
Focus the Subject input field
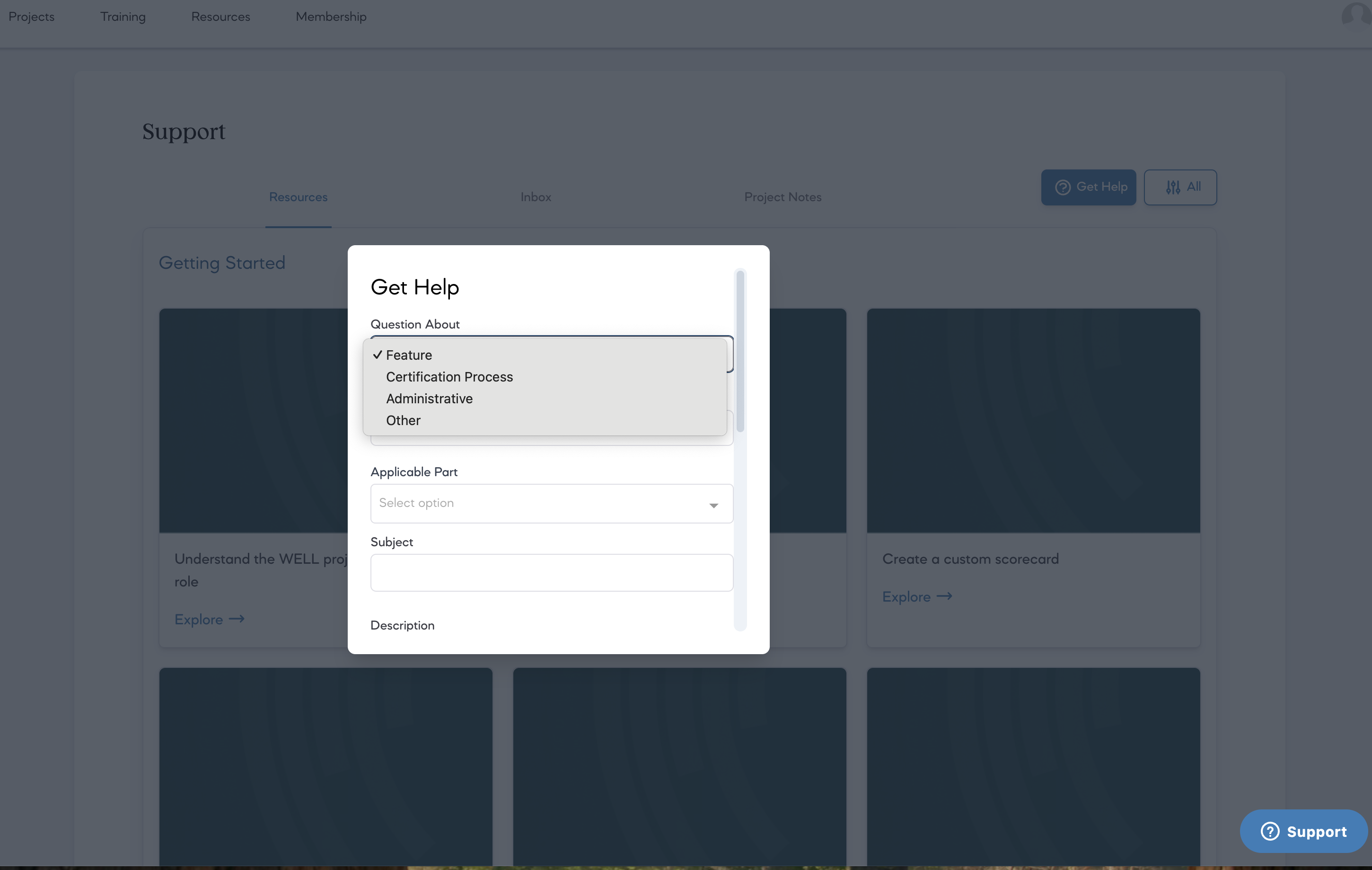pos(552,572)
